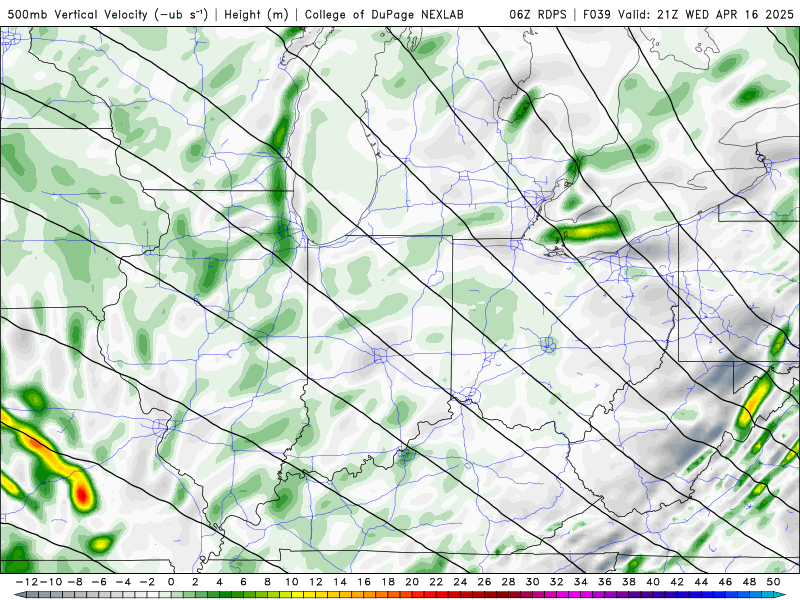
Task: Click the '20' value on the color scale
Action: 412,582
